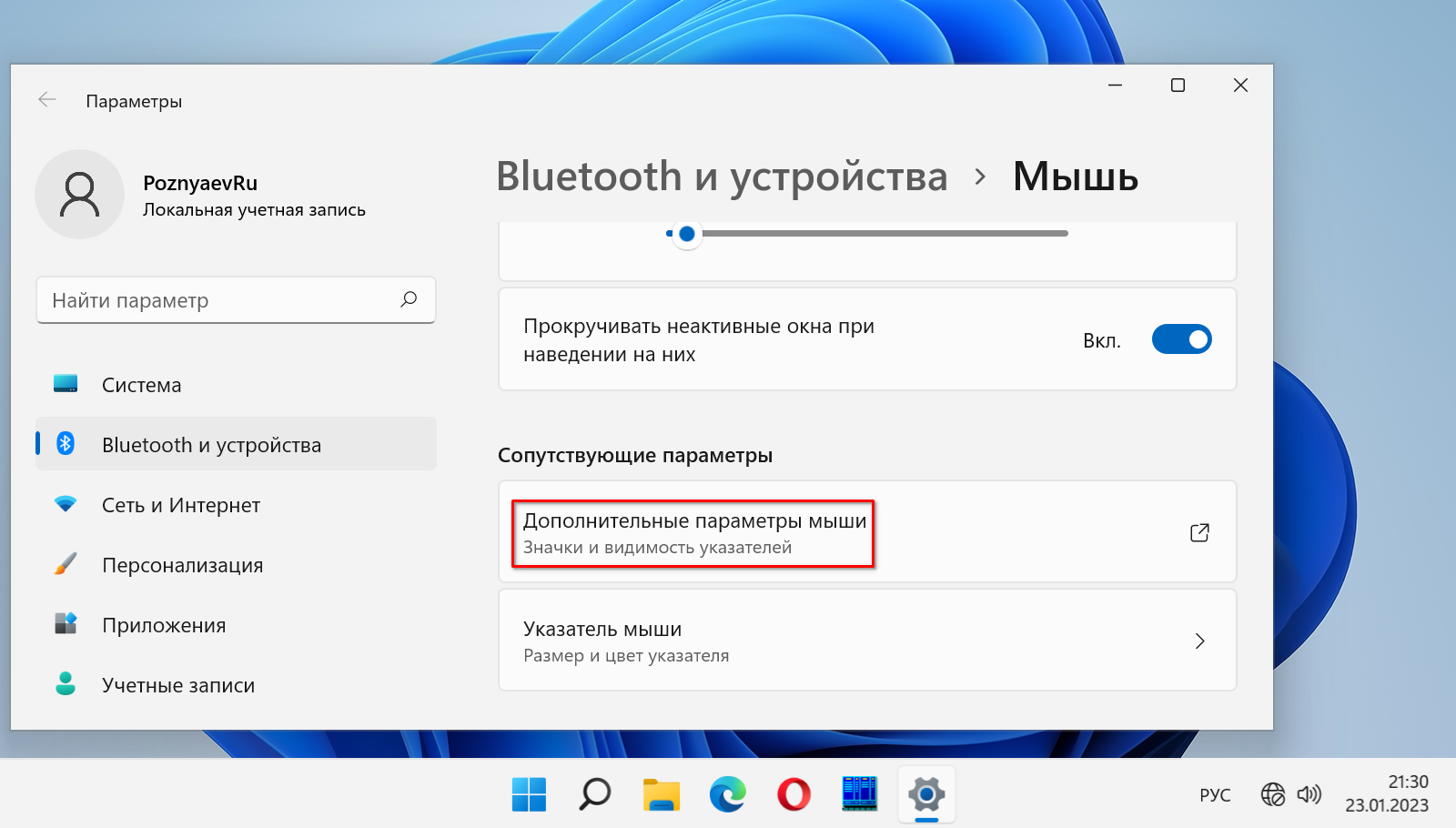Open taskbar Search magnifier

pyautogui.click(x=595, y=794)
